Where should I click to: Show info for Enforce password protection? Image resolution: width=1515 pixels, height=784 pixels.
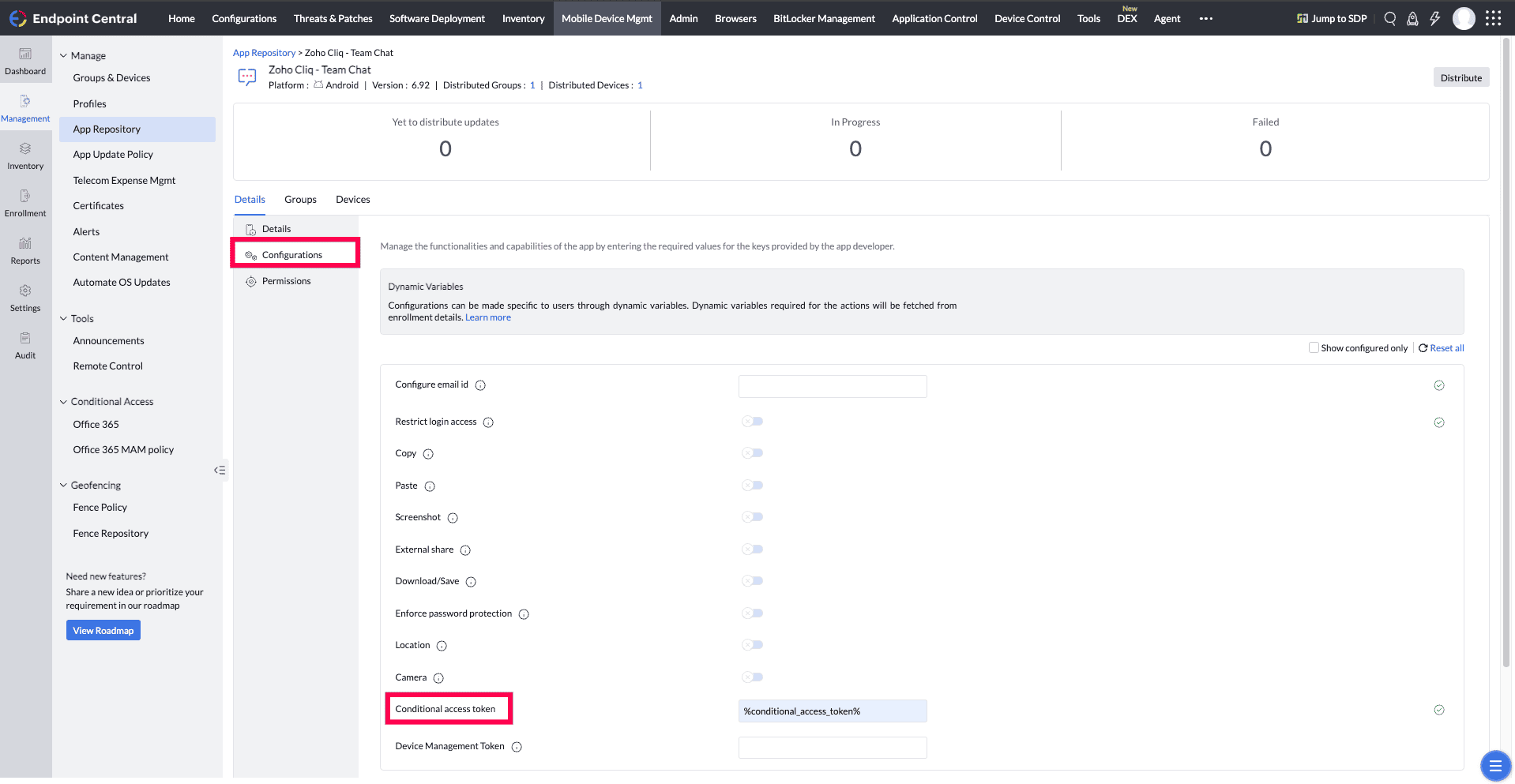524,614
